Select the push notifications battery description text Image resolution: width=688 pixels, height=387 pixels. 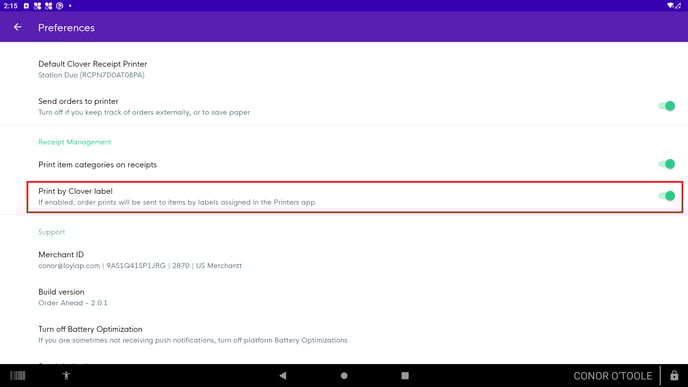coord(193,340)
